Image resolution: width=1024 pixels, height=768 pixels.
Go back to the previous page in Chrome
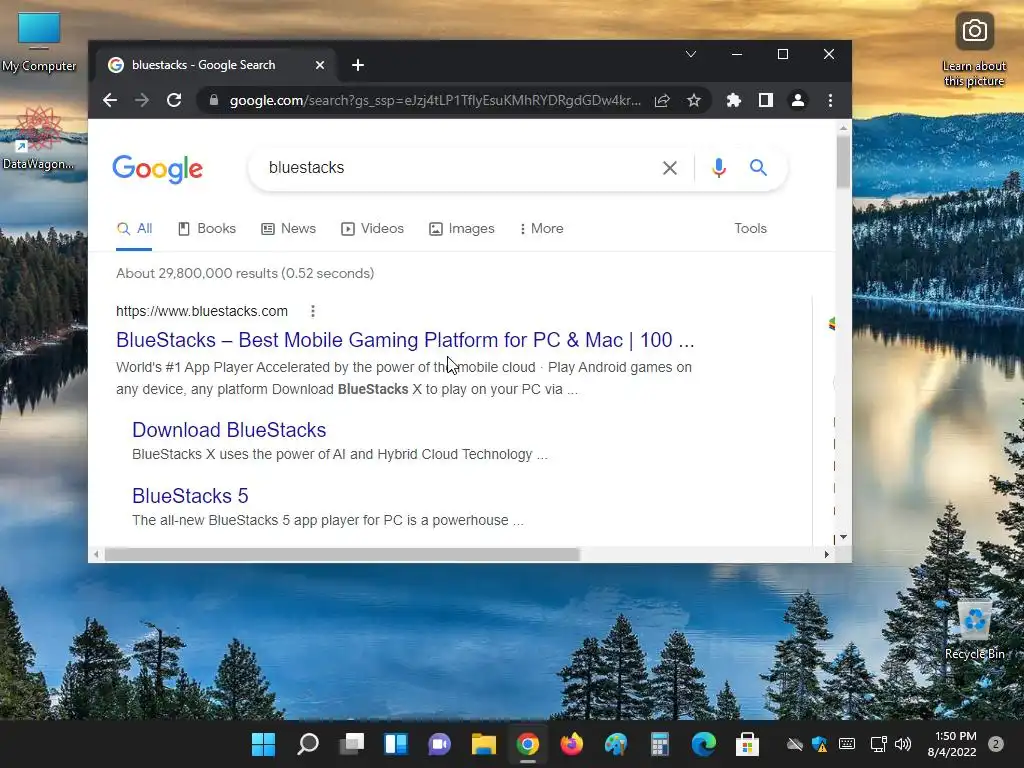pos(110,101)
